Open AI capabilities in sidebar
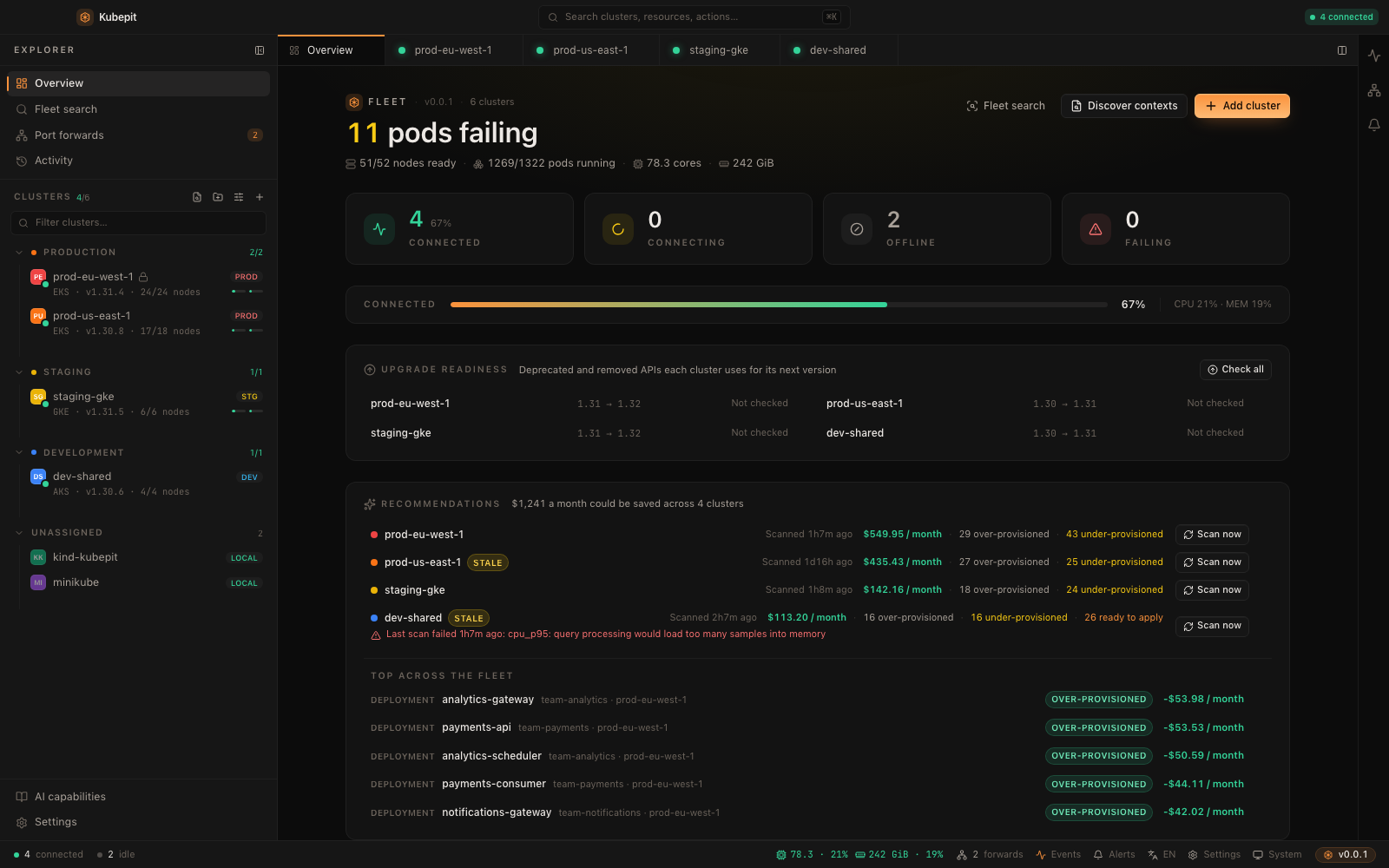The width and height of the screenshot is (1389, 868). [139, 797]
